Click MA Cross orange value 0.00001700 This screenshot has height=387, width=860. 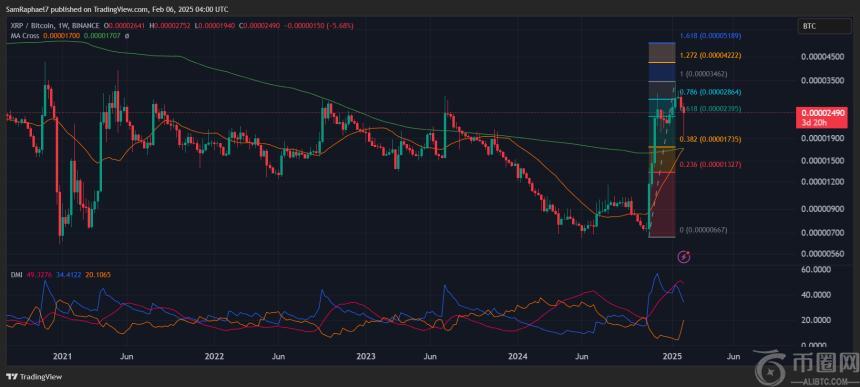(x=61, y=36)
